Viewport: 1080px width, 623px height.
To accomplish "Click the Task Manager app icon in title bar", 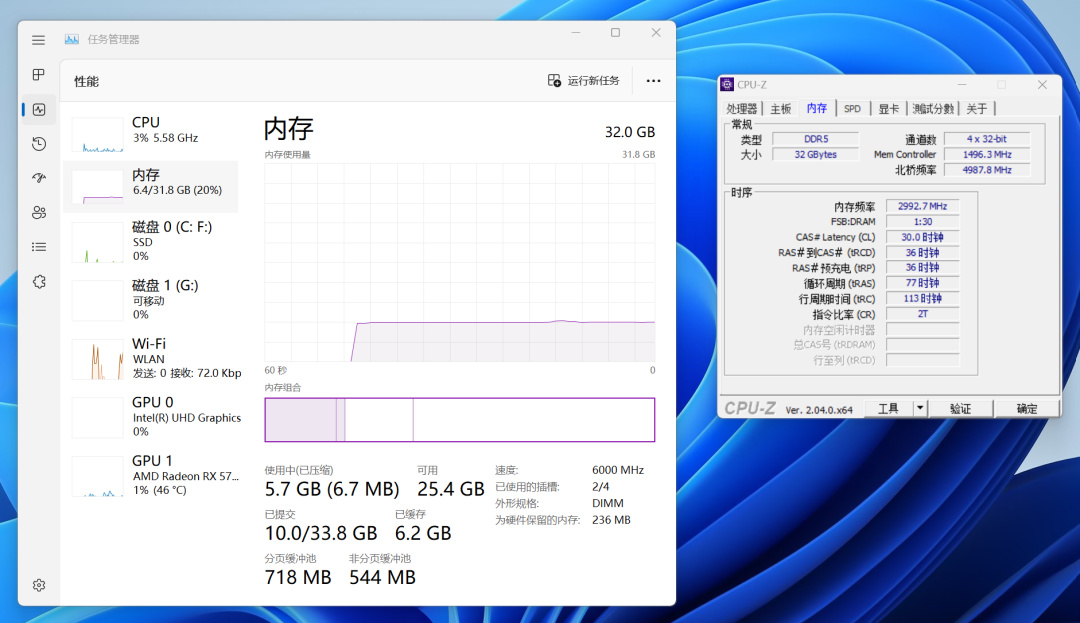I will 72,40.
